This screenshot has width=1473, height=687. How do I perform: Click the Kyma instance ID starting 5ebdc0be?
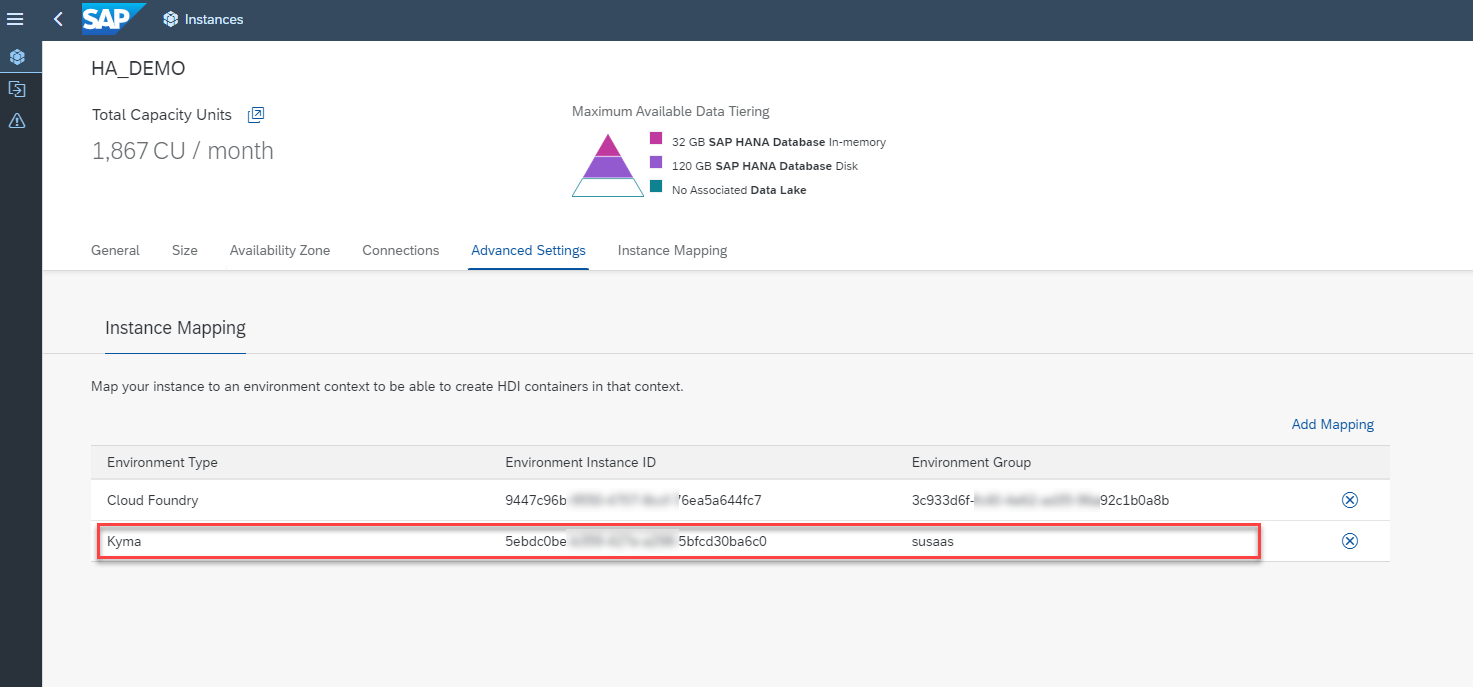point(636,541)
